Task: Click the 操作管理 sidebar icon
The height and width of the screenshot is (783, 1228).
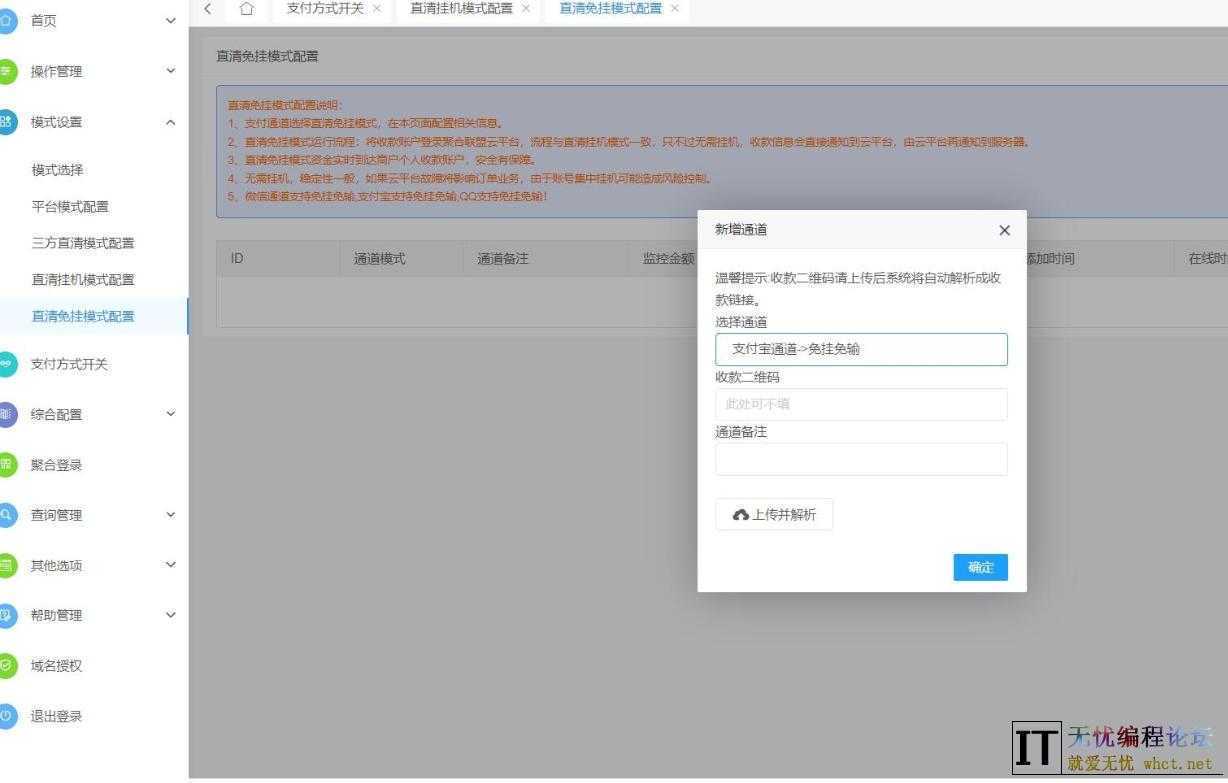Action: (x=10, y=71)
